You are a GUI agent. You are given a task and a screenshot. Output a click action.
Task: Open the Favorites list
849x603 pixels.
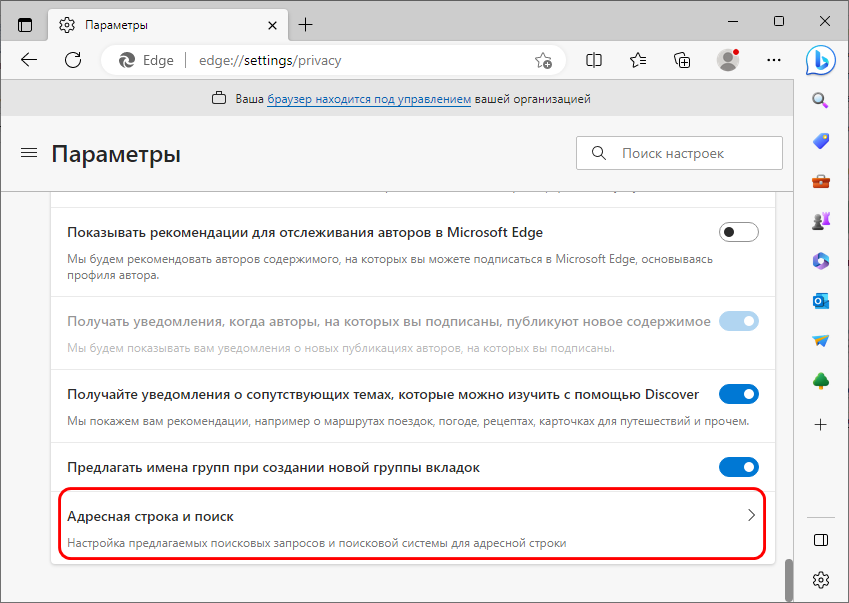pyautogui.click(x=638, y=60)
